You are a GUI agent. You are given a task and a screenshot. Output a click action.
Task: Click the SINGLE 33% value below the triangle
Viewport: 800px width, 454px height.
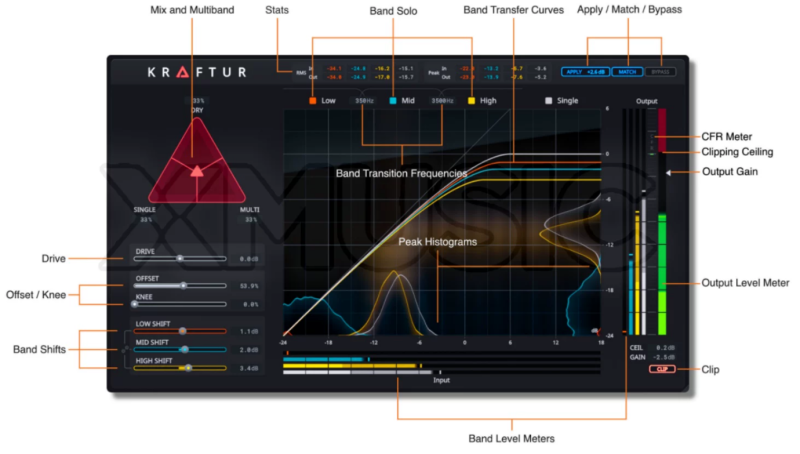click(x=146, y=220)
